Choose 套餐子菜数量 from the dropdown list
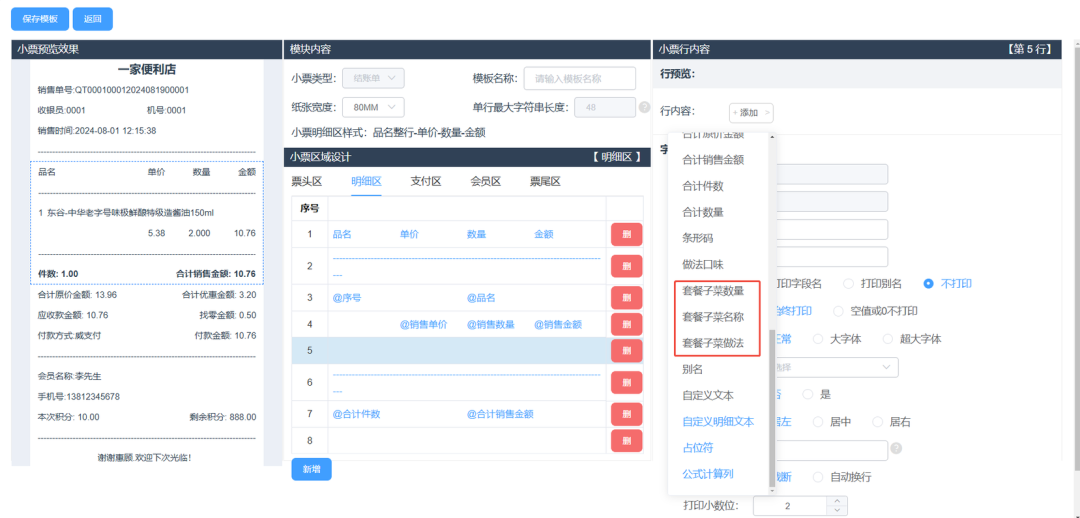 713,291
